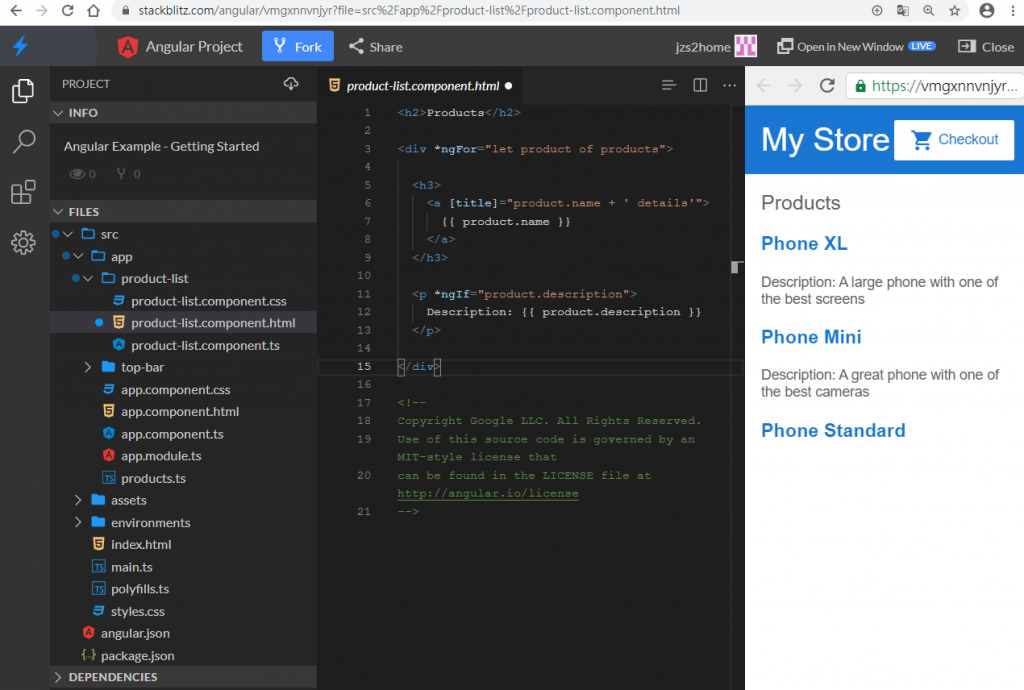Click browser back arrow
This screenshot has height=690, width=1024.
(16, 10)
